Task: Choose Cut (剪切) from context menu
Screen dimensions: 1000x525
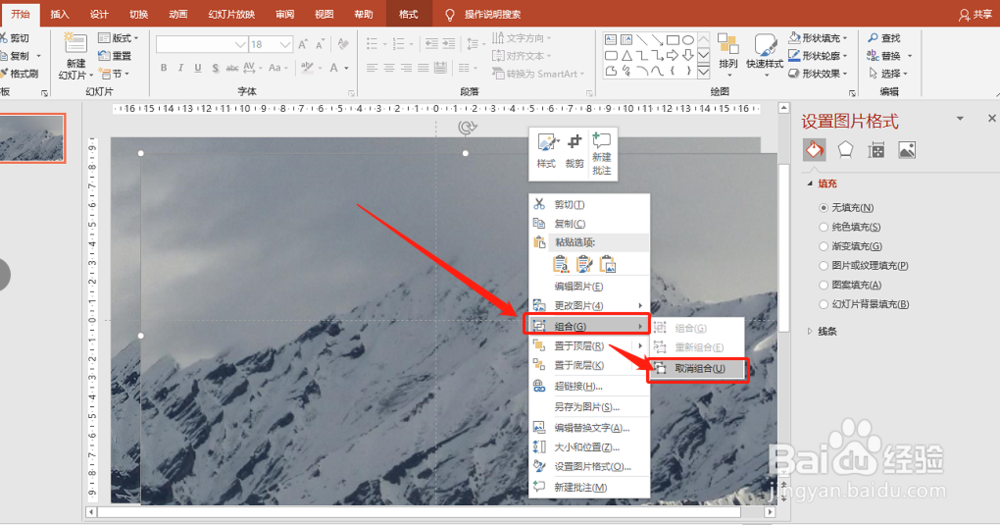Action: coord(589,205)
